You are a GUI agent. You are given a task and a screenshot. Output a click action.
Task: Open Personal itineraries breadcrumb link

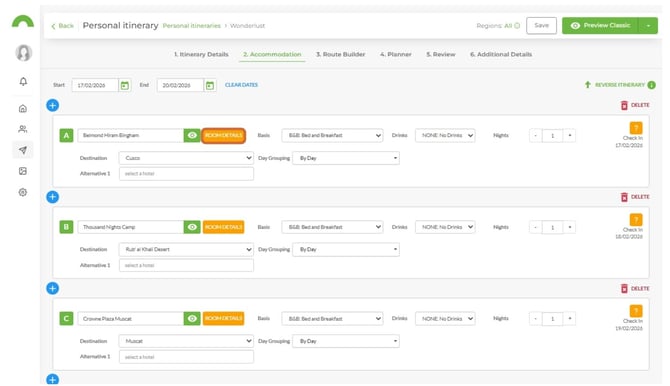pyautogui.click(x=191, y=26)
